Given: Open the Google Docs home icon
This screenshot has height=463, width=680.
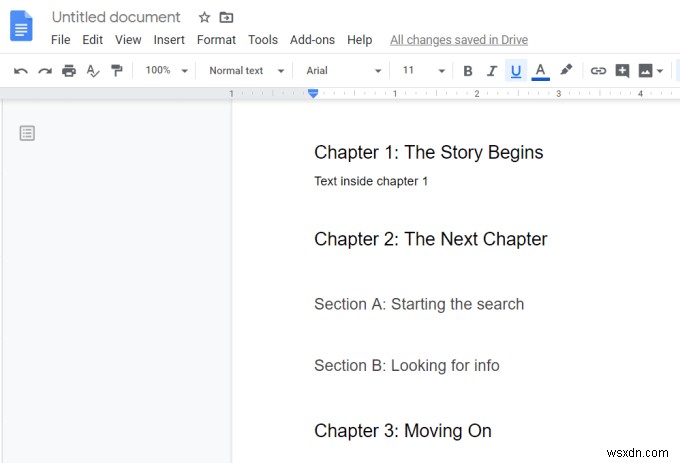Looking at the screenshot, I should click(21, 26).
